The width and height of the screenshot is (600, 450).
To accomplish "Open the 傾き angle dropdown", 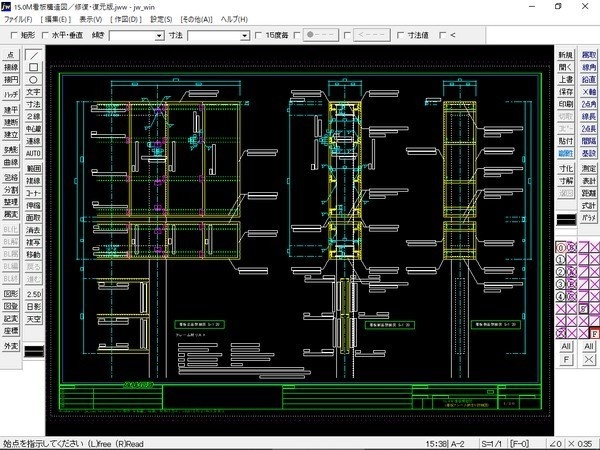I will 160,36.
